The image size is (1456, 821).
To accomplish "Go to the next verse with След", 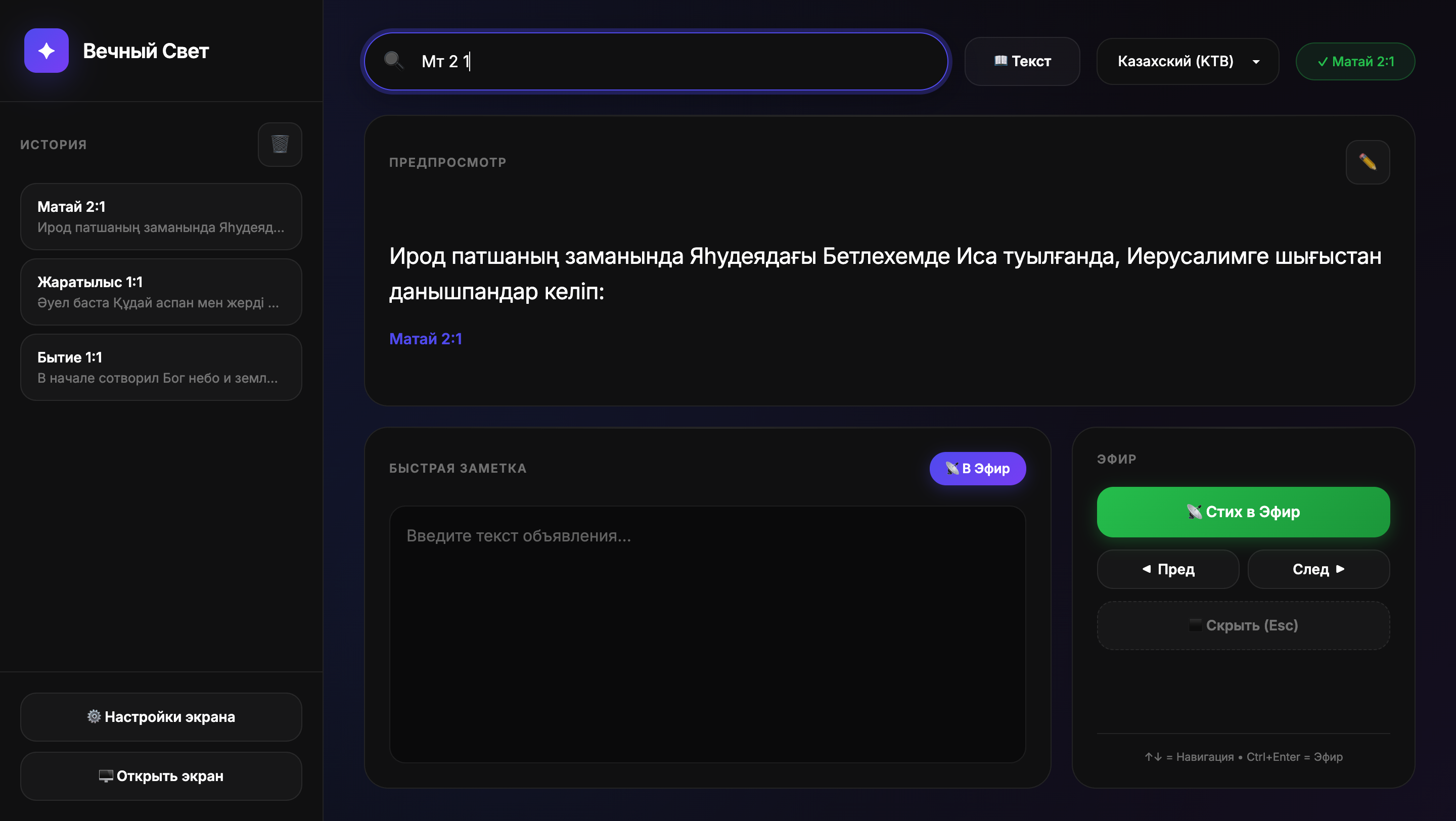I will pyautogui.click(x=1318, y=569).
